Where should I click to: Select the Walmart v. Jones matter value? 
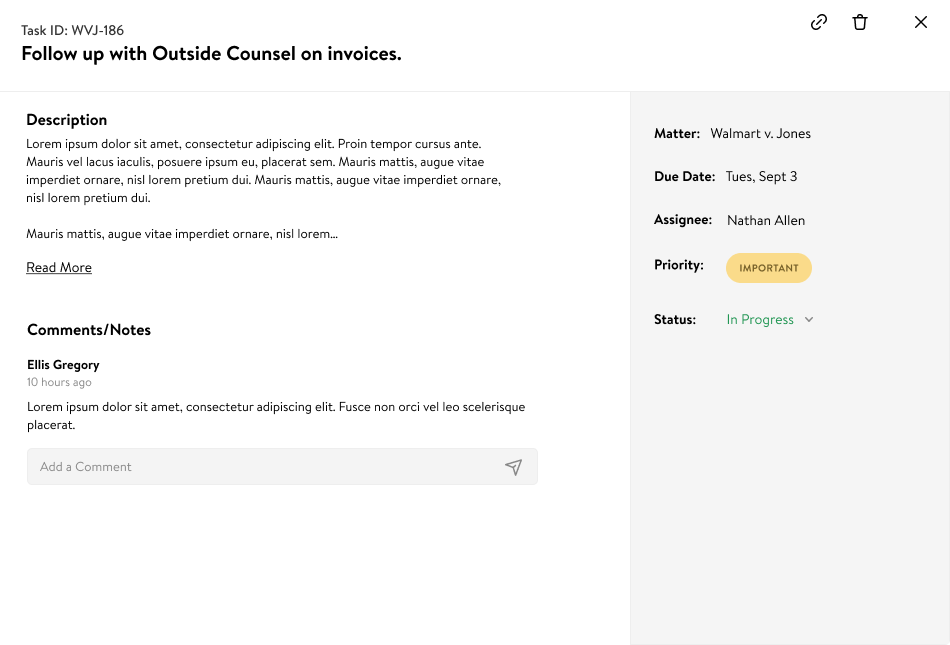pyautogui.click(x=760, y=133)
